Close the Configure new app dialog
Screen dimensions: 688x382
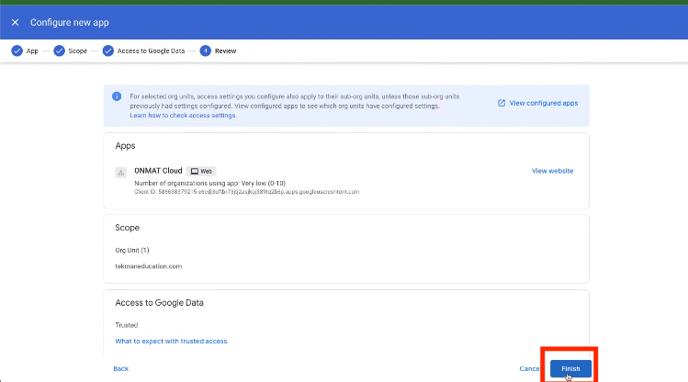pos(15,22)
